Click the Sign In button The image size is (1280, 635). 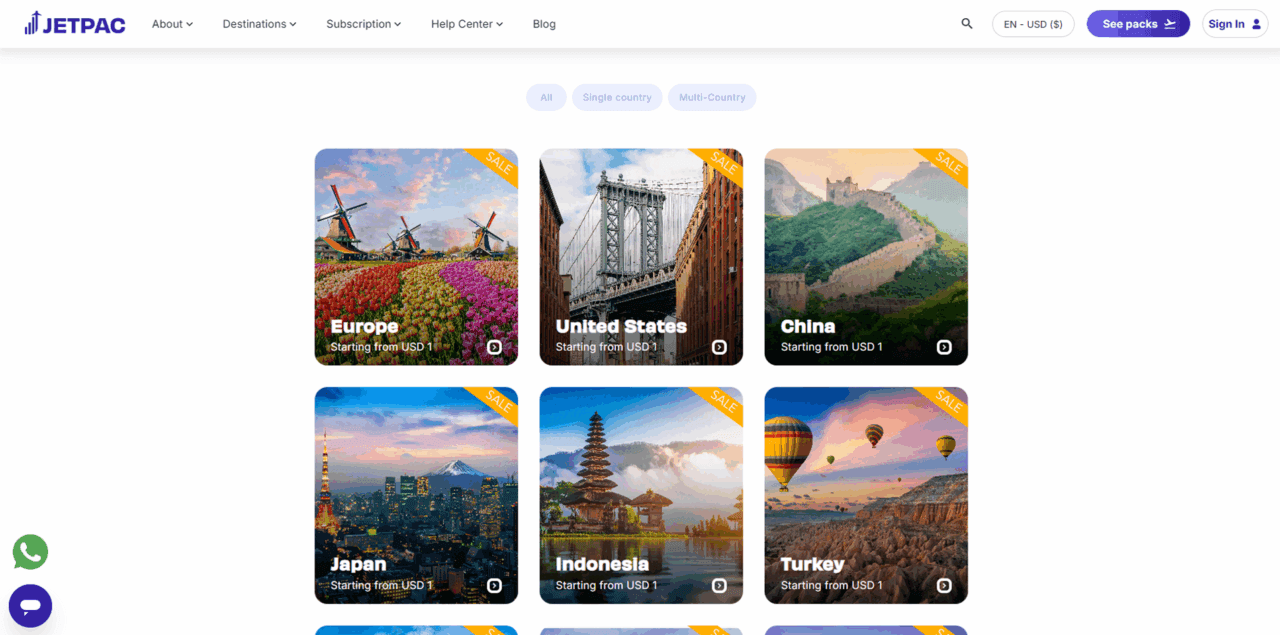coord(1235,24)
